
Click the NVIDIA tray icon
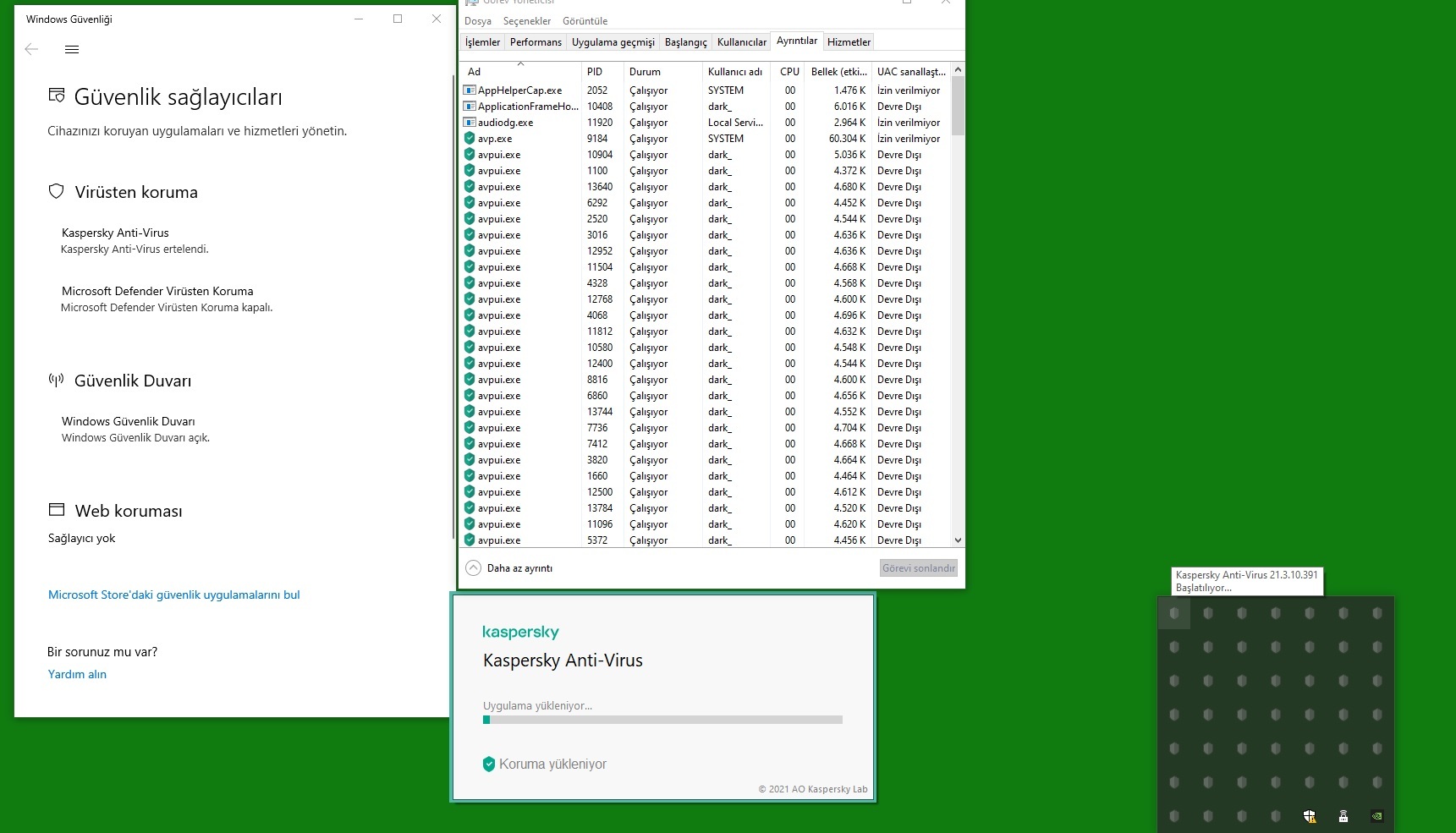coord(1377,816)
